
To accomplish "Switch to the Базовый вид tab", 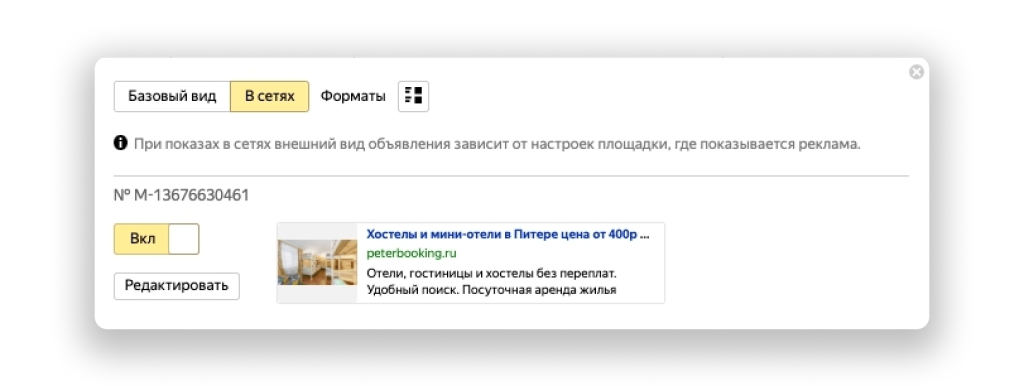I will coord(172,96).
